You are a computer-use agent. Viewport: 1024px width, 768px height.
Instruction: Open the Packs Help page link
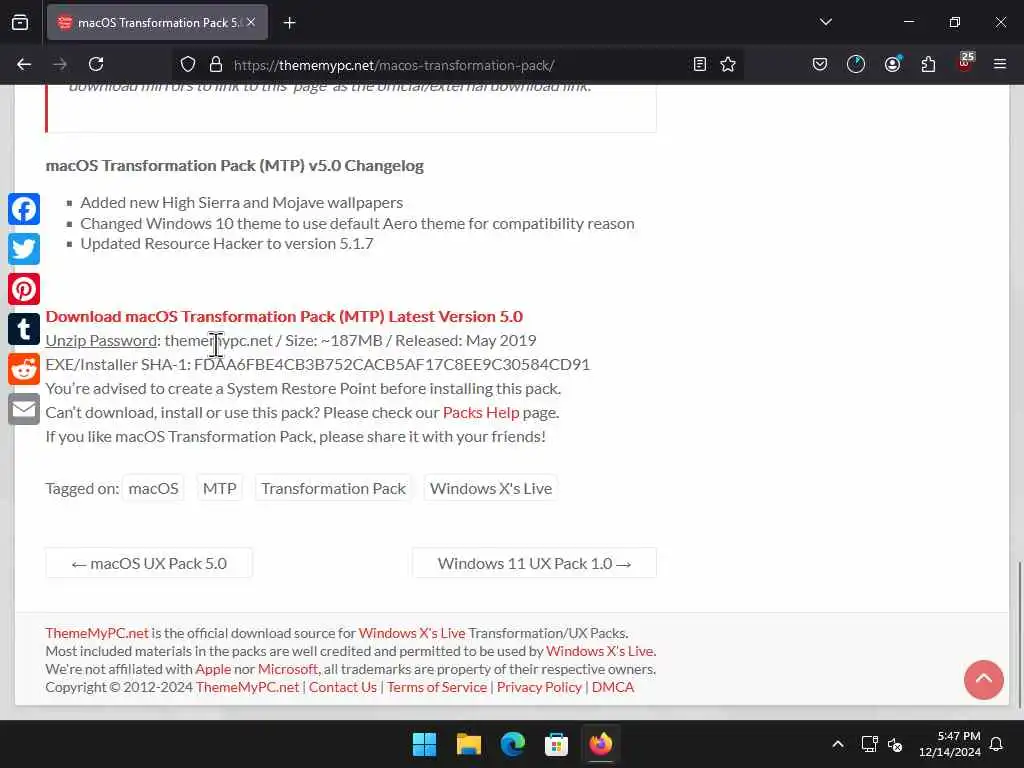(x=481, y=413)
